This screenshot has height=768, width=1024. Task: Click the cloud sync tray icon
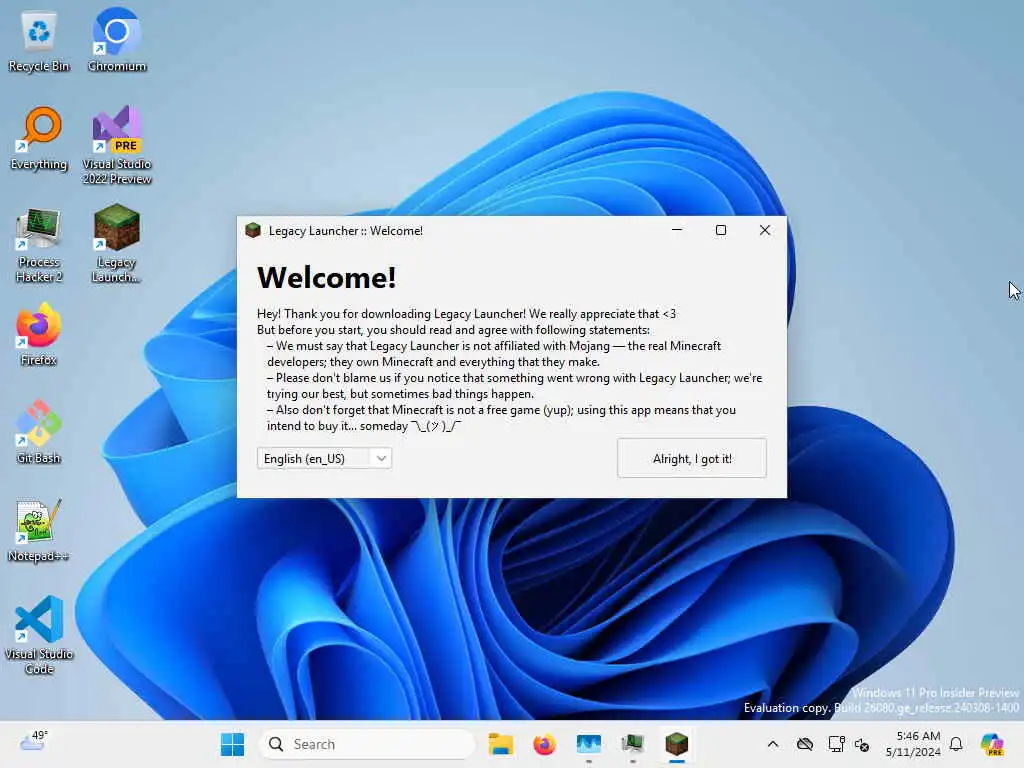coord(805,744)
